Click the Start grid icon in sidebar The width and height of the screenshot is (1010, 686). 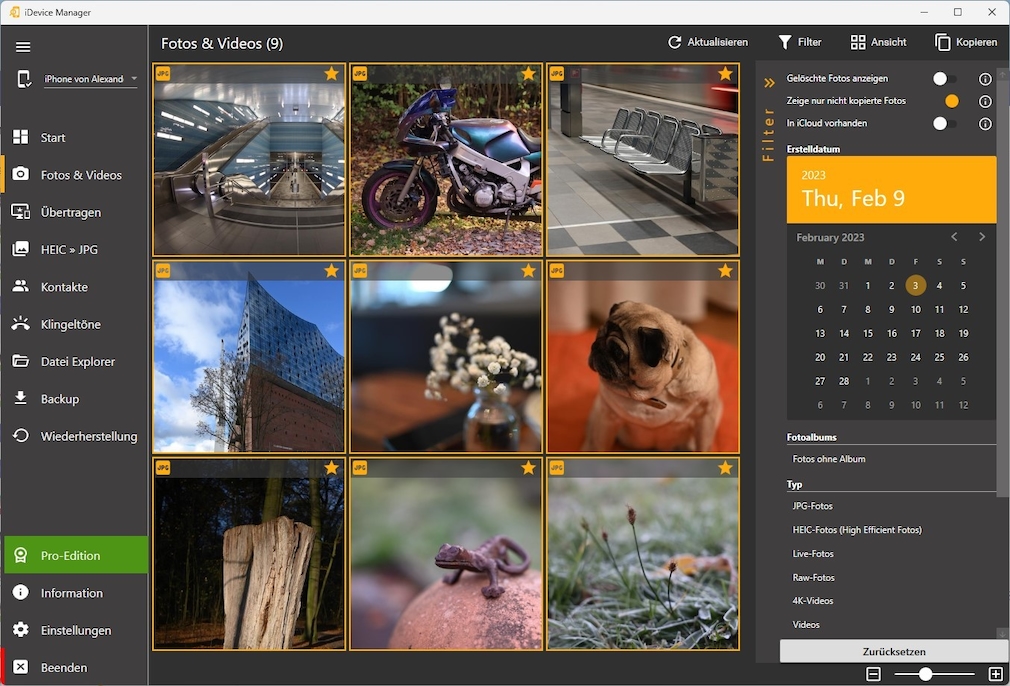(21, 137)
